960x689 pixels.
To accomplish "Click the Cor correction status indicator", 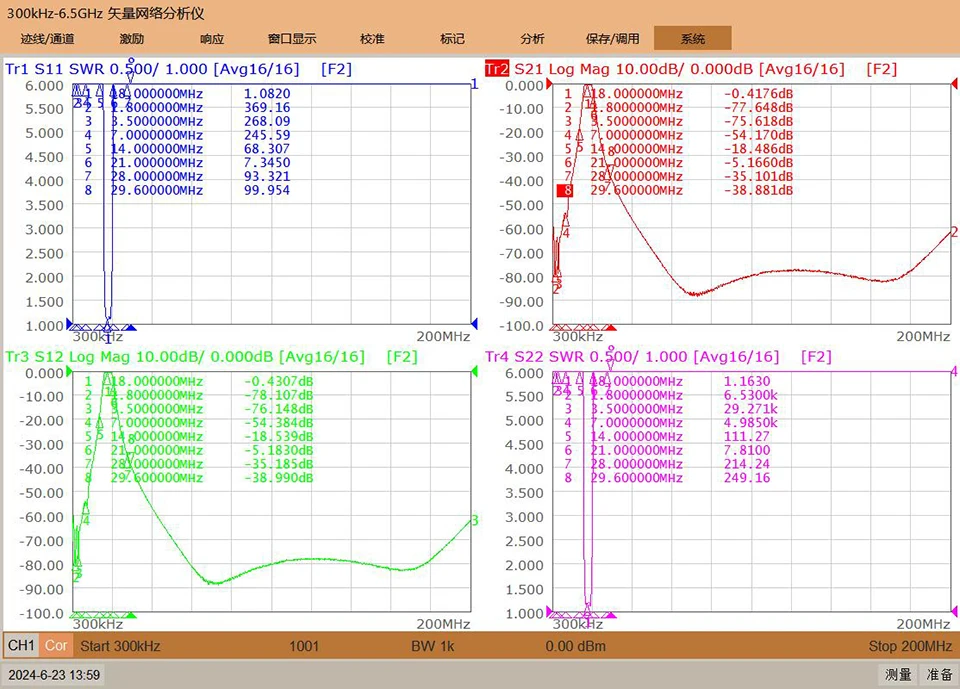I will (x=56, y=646).
